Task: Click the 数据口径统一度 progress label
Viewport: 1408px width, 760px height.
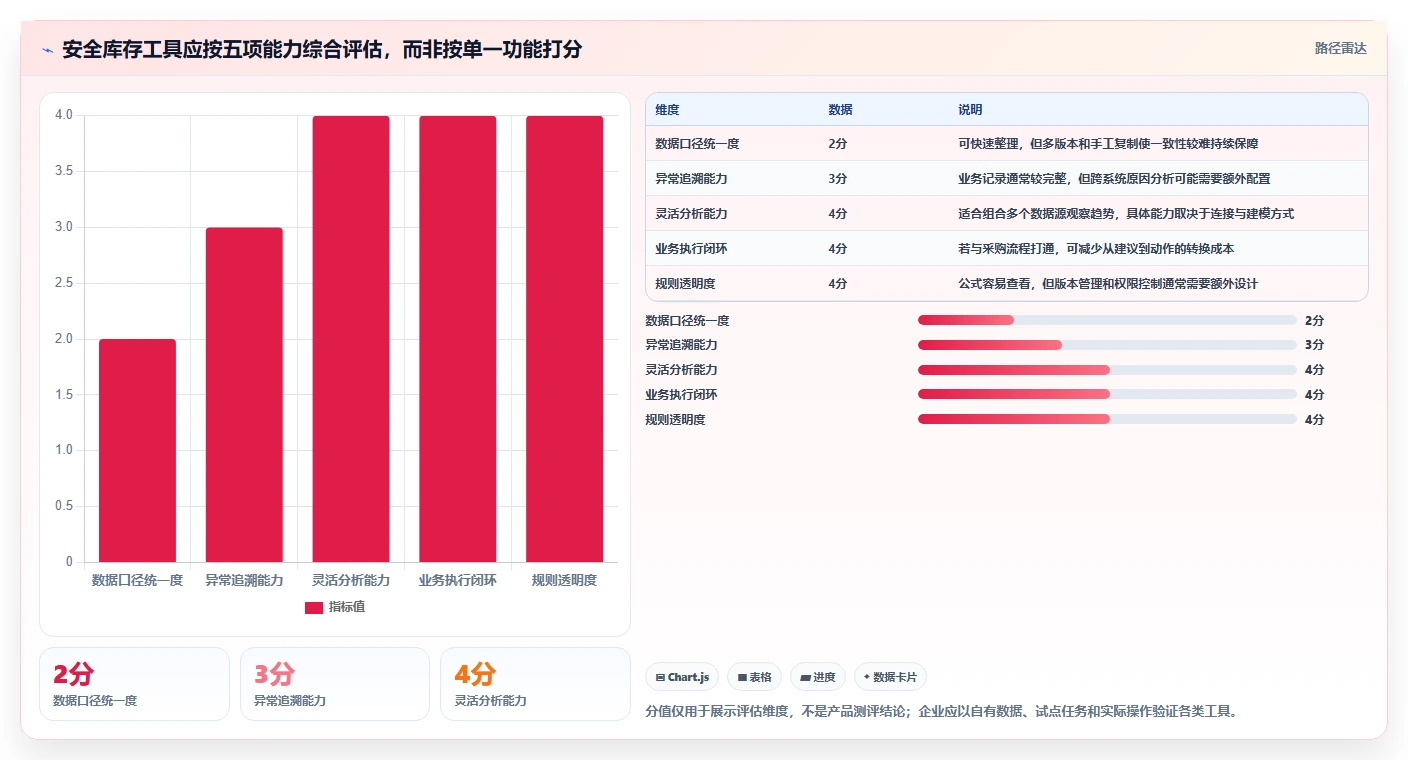Action: coord(687,321)
